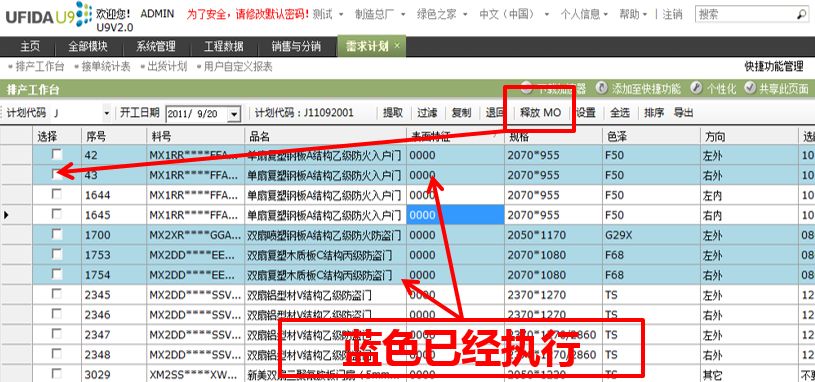The height and width of the screenshot is (382, 815).
Task: Tick the checkbox for row 42
Action: [57, 154]
